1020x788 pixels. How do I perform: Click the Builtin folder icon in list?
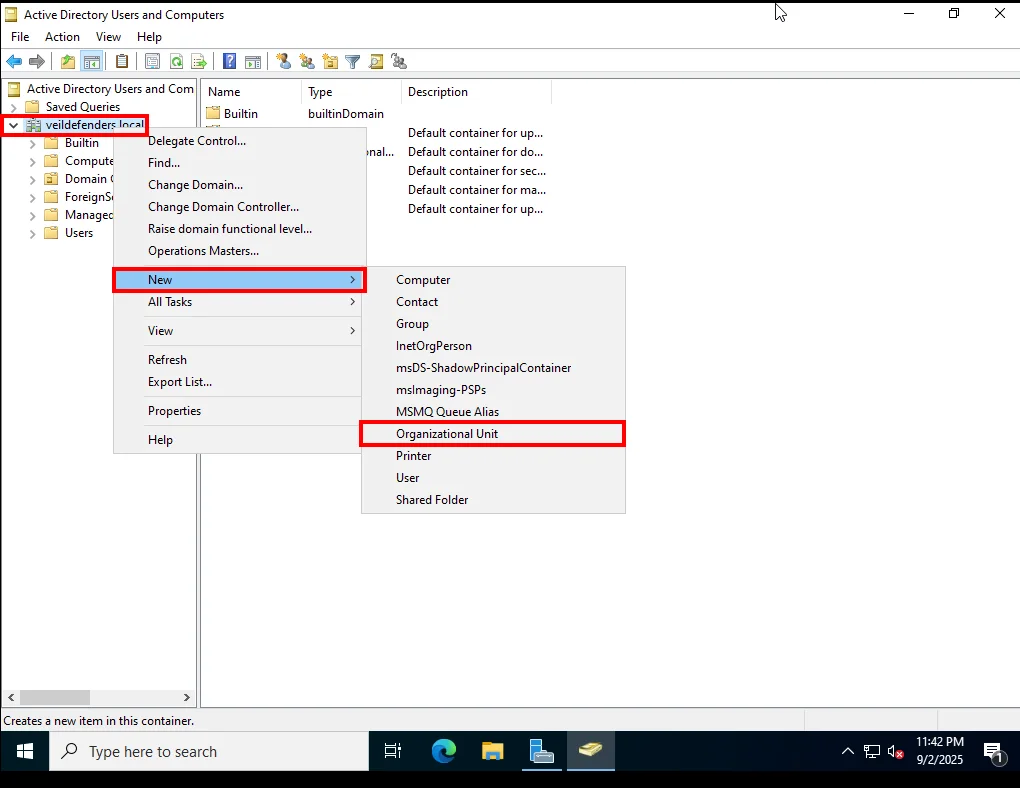pyautogui.click(x=213, y=113)
